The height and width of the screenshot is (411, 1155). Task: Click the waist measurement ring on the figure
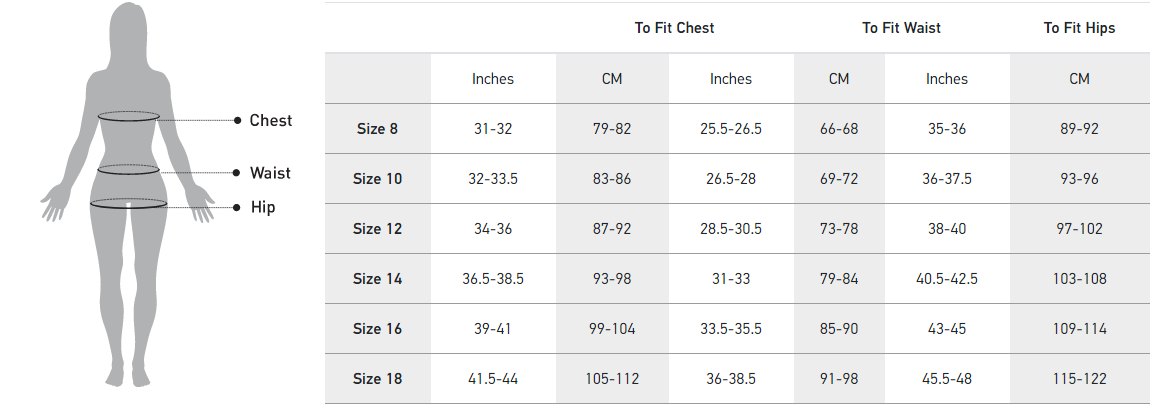point(128,169)
